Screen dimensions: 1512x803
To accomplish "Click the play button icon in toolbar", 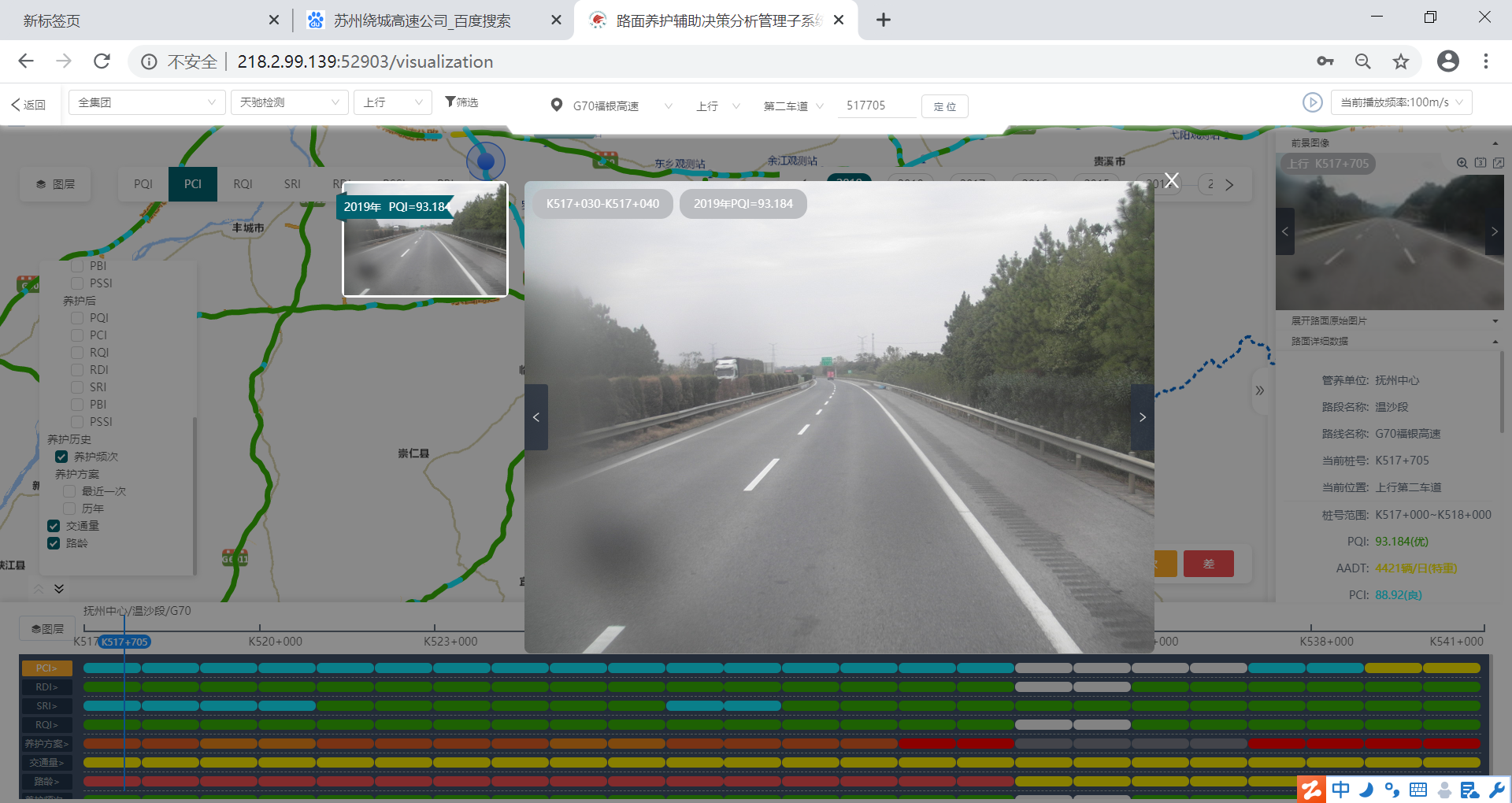I will [x=1312, y=102].
